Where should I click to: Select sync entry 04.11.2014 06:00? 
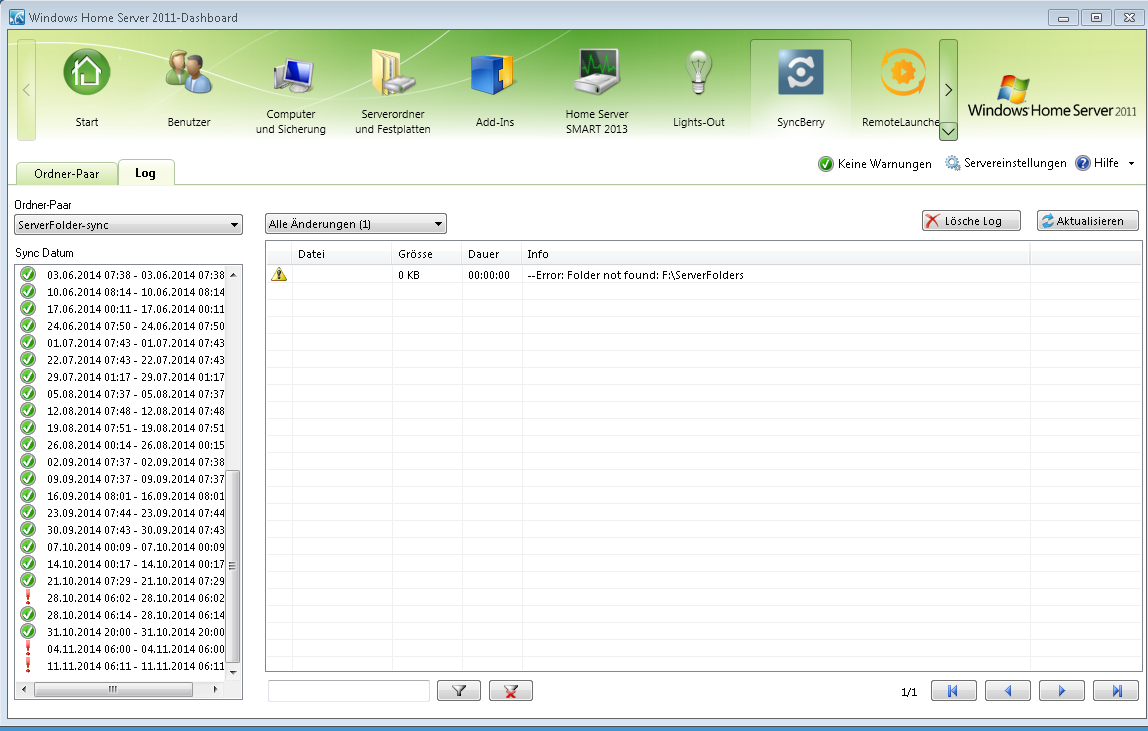point(135,648)
